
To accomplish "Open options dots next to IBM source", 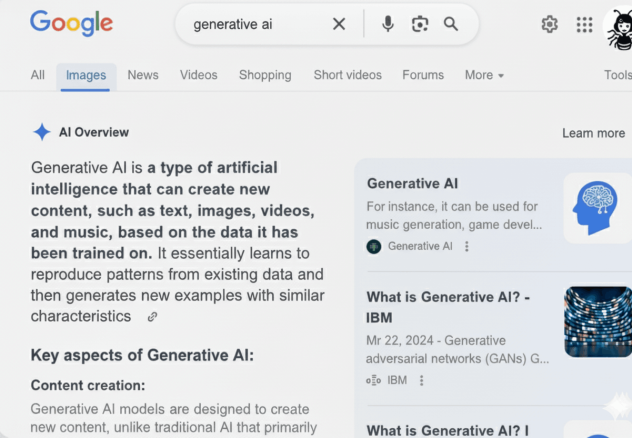I will [x=422, y=380].
